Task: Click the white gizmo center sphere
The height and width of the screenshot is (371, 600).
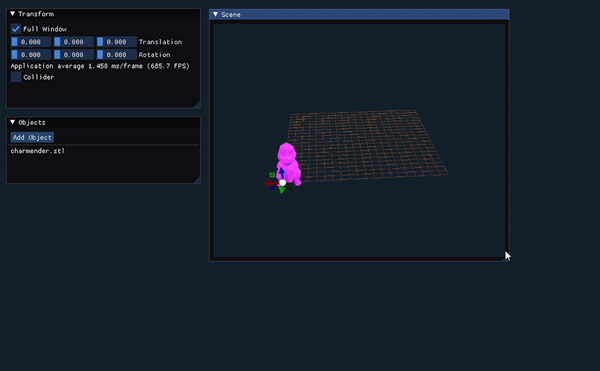Action: coord(282,183)
